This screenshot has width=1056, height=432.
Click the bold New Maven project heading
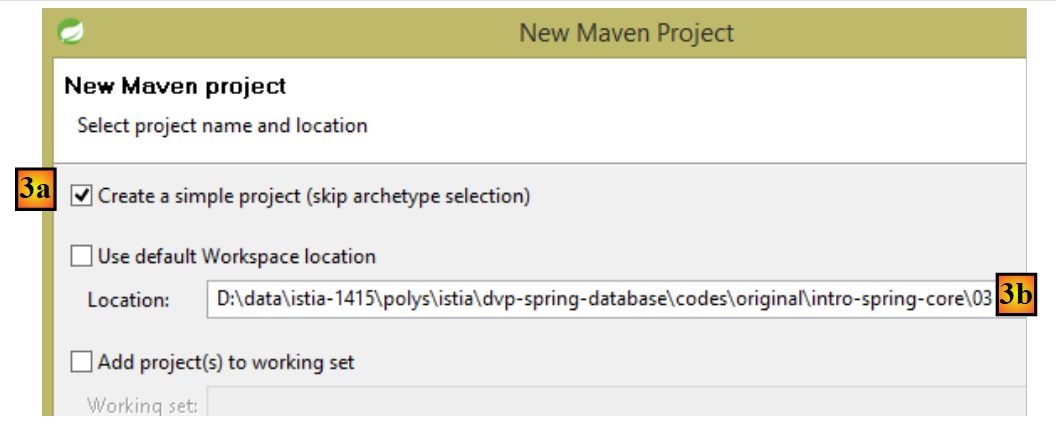tap(175, 86)
